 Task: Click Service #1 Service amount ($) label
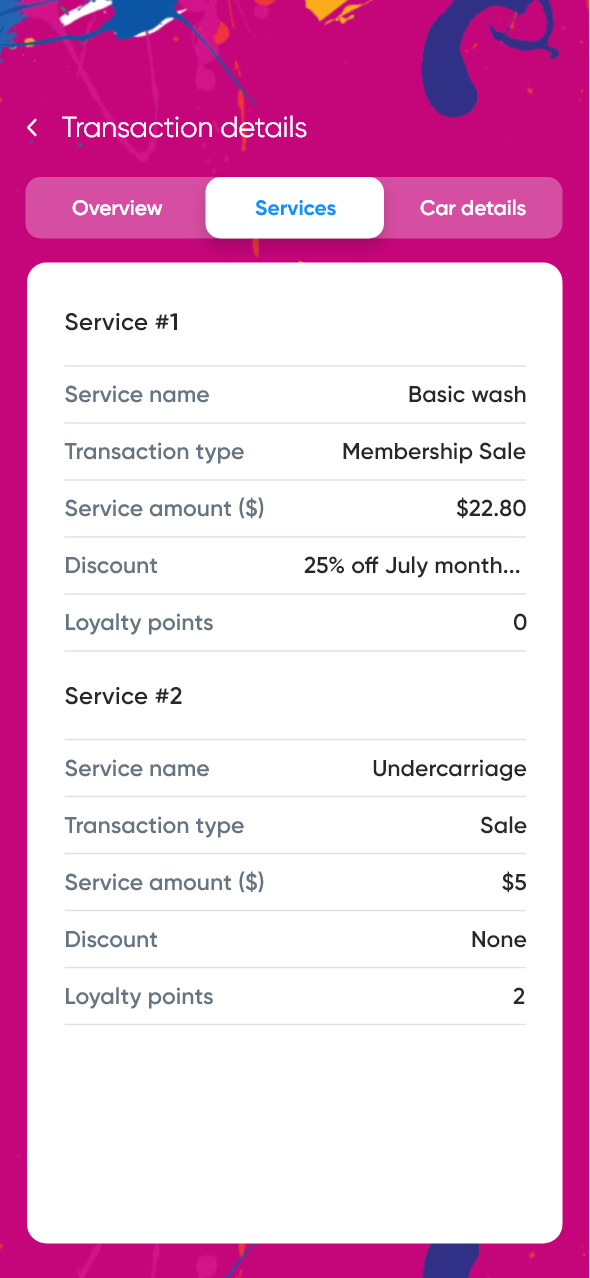[164, 508]
